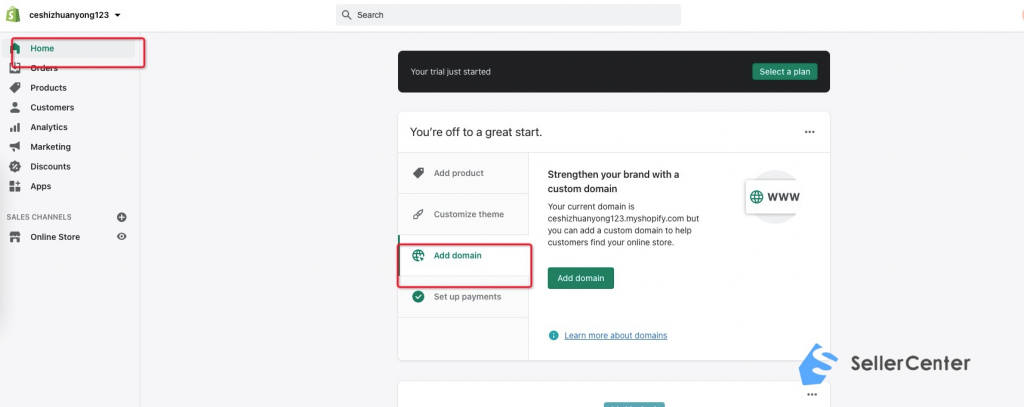
Task: Open Analytics via the bar chart icon
Action: 14,127
